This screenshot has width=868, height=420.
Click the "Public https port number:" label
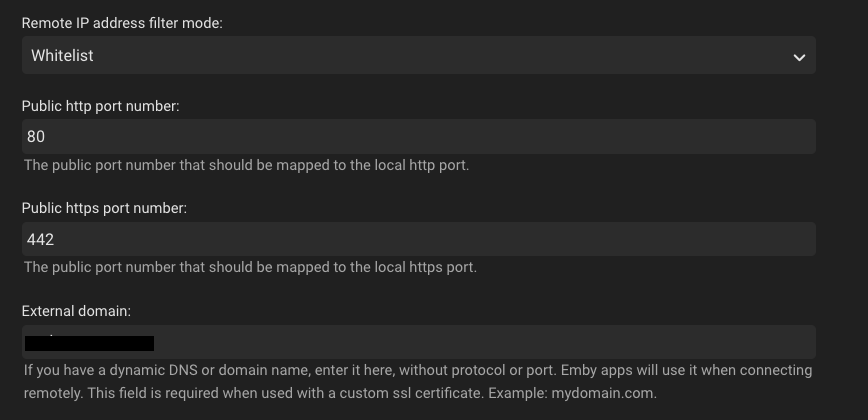104,208
